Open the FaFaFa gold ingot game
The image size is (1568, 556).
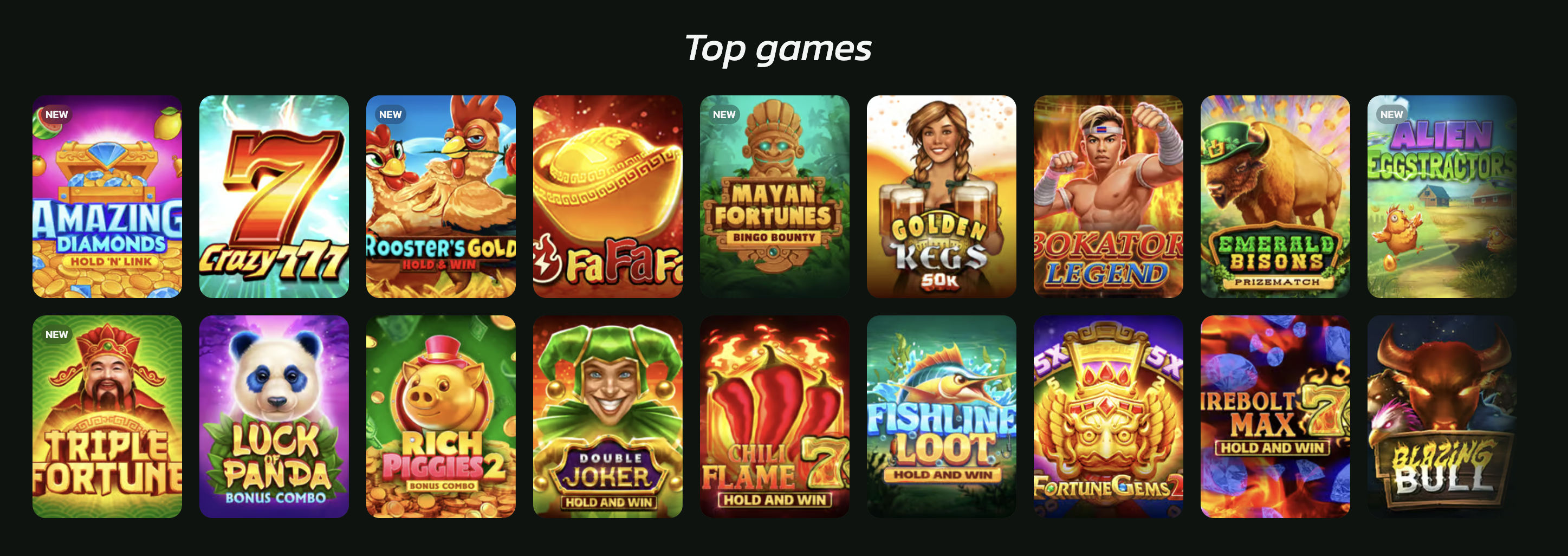(607, 197)
